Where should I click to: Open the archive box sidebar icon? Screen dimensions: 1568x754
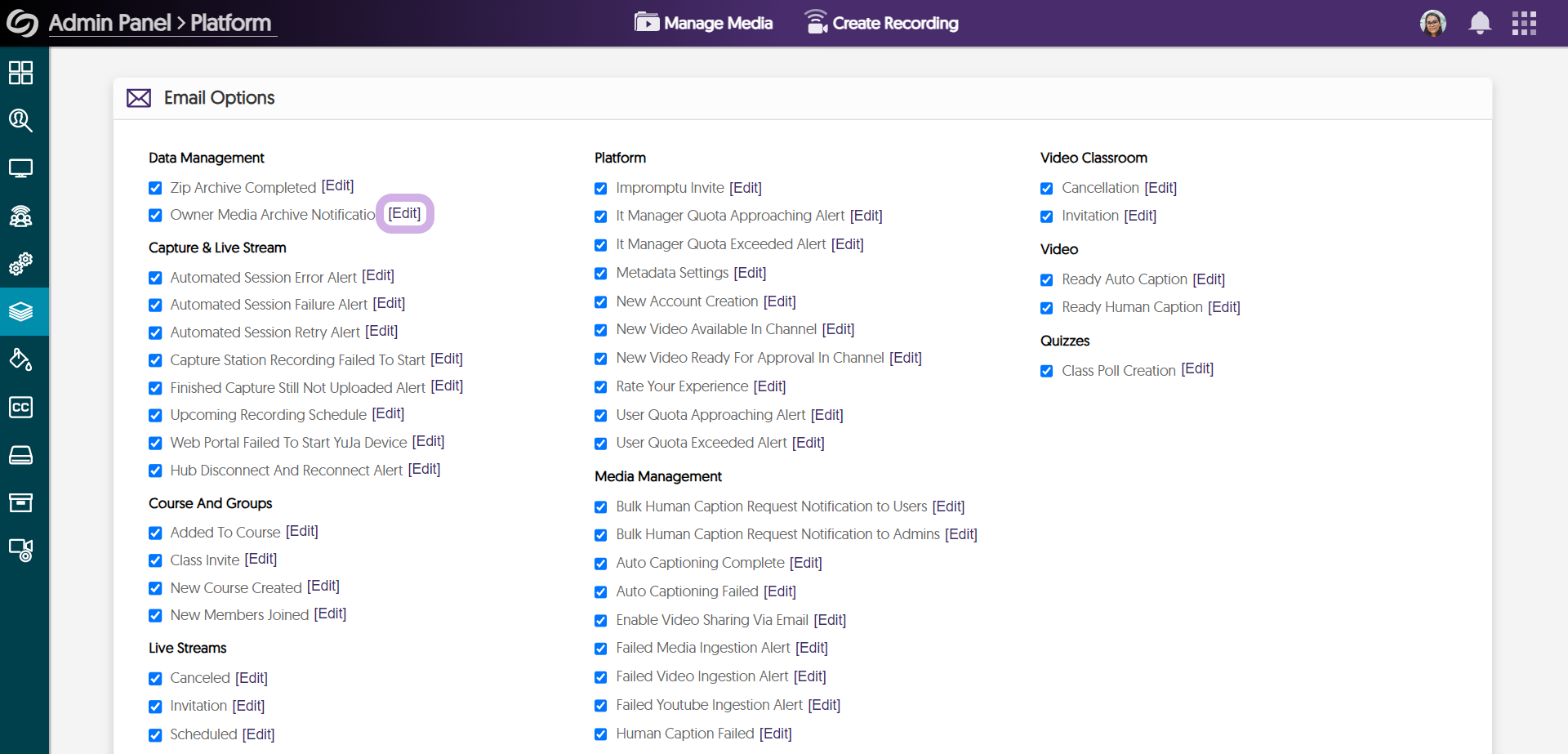pyautogui.click(x=20, y=502)
